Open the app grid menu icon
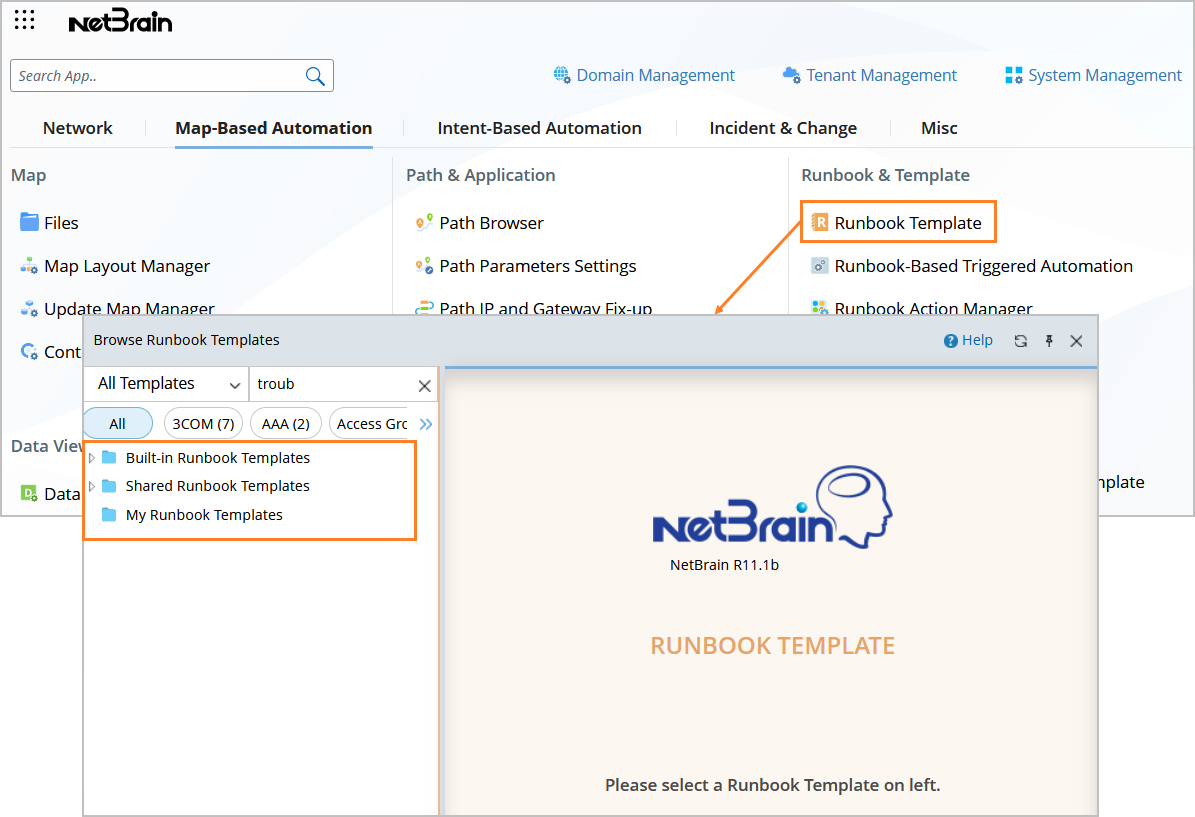Image resolution: width=1195 pixels, height=817 pixels. [24, 20]
